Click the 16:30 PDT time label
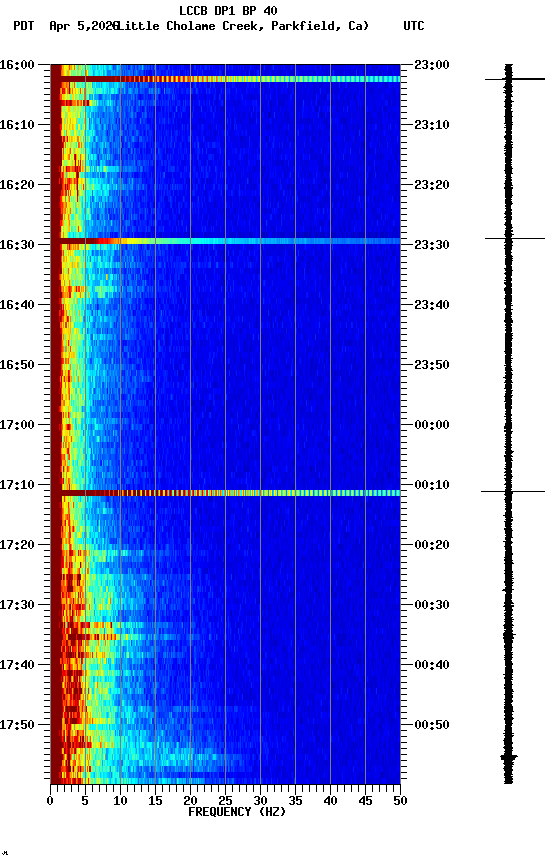552x864 pixels. [x=17, y=245]
